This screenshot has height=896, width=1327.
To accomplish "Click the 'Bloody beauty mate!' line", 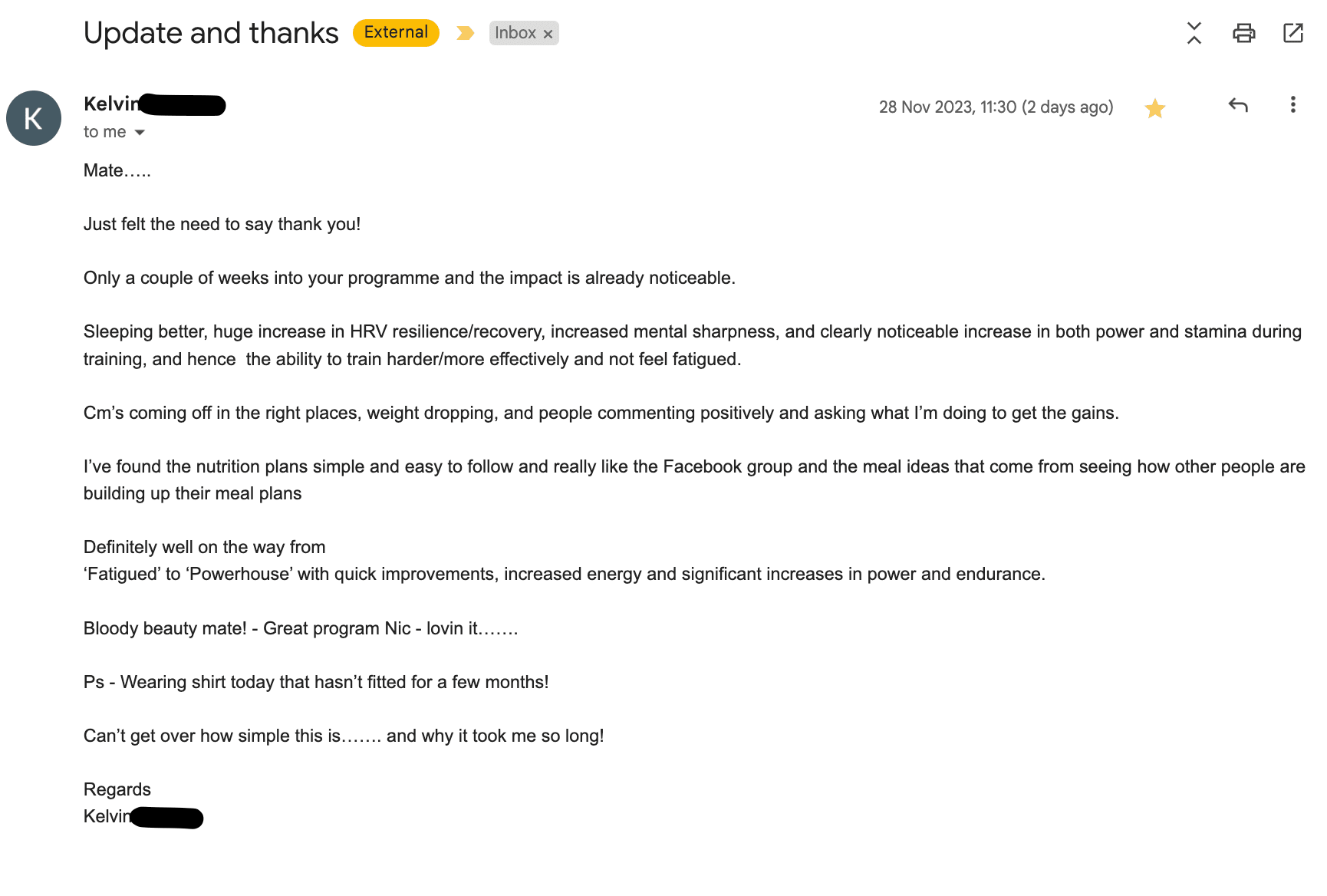I will (x=301, y=628).
